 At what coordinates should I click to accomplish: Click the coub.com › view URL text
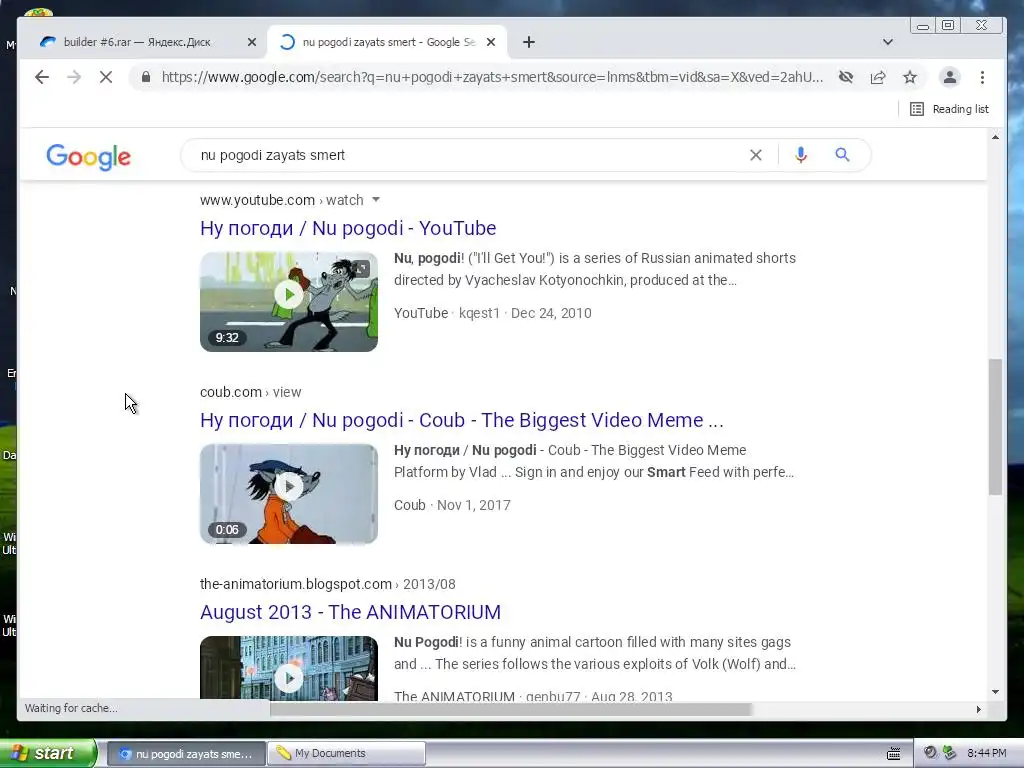pos(251,392)
